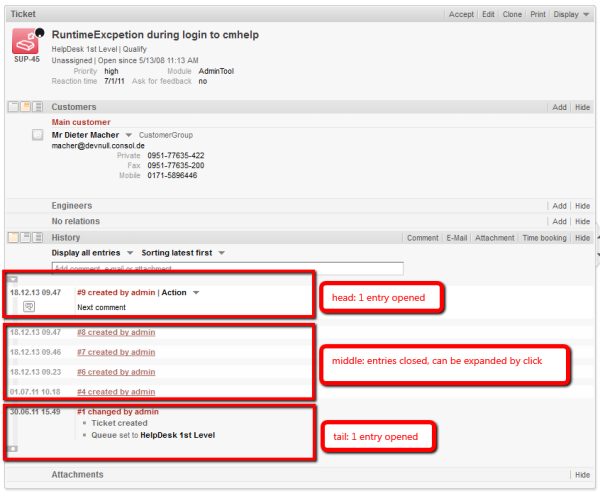Select first view-mode icon in Customers header

[x=13, y=107]
